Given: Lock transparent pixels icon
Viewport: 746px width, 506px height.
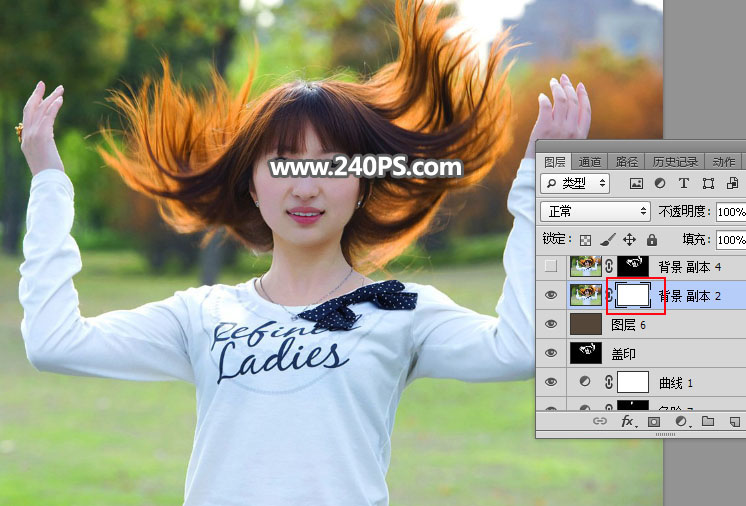Looking at the screenshot, I should 585,240.
